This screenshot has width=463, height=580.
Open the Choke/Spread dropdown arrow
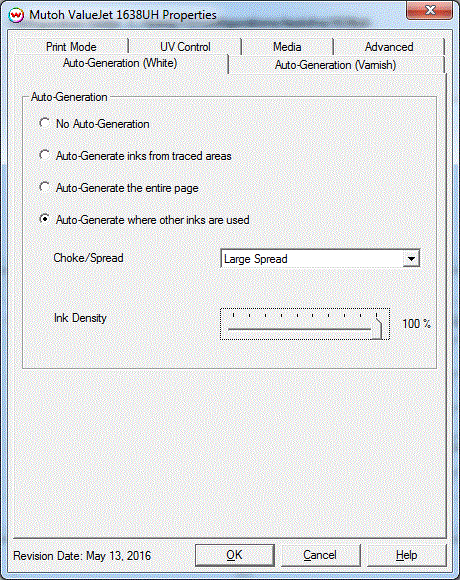coord(411,259)
